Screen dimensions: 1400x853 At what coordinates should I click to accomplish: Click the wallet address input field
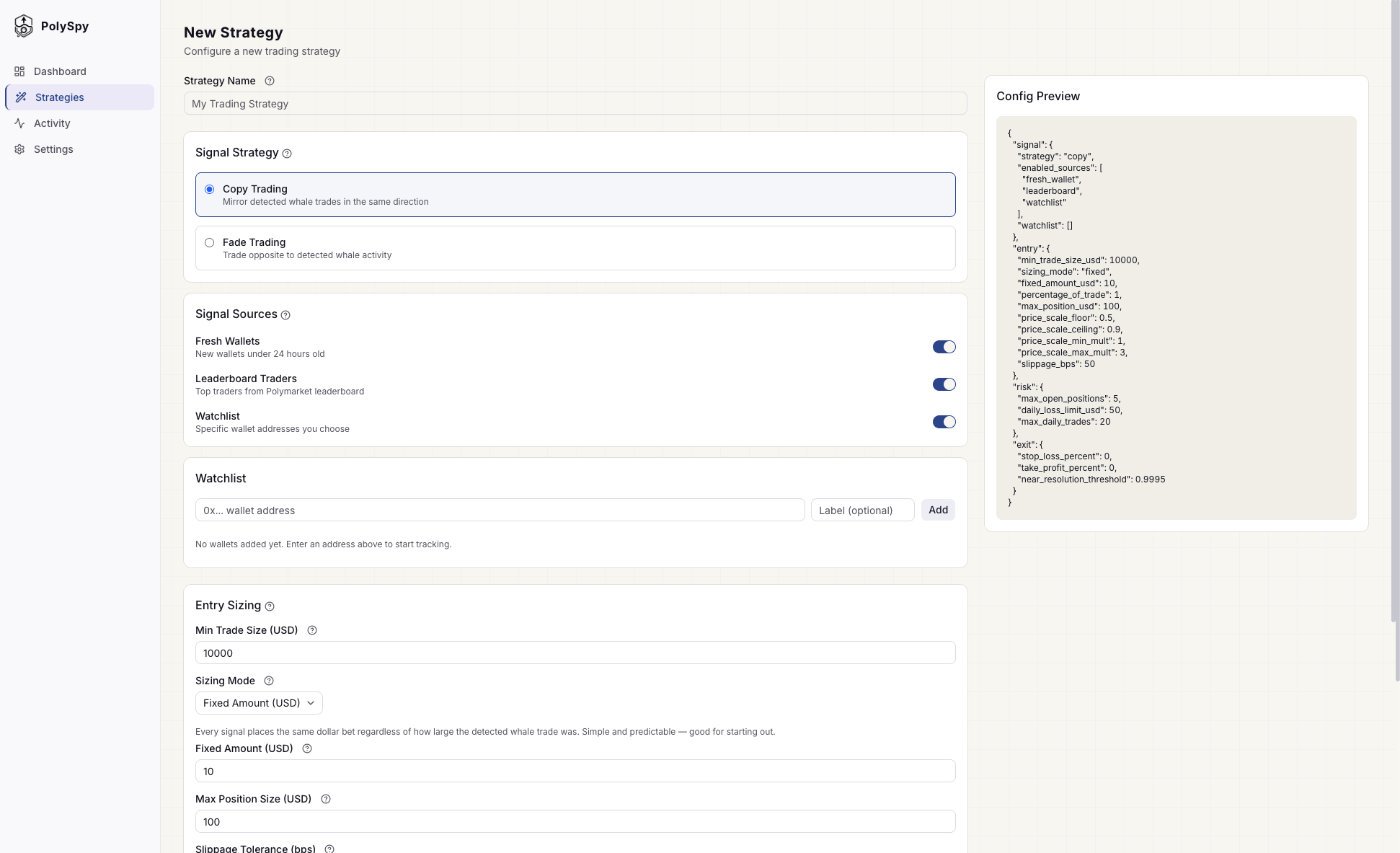click(500, 510)
